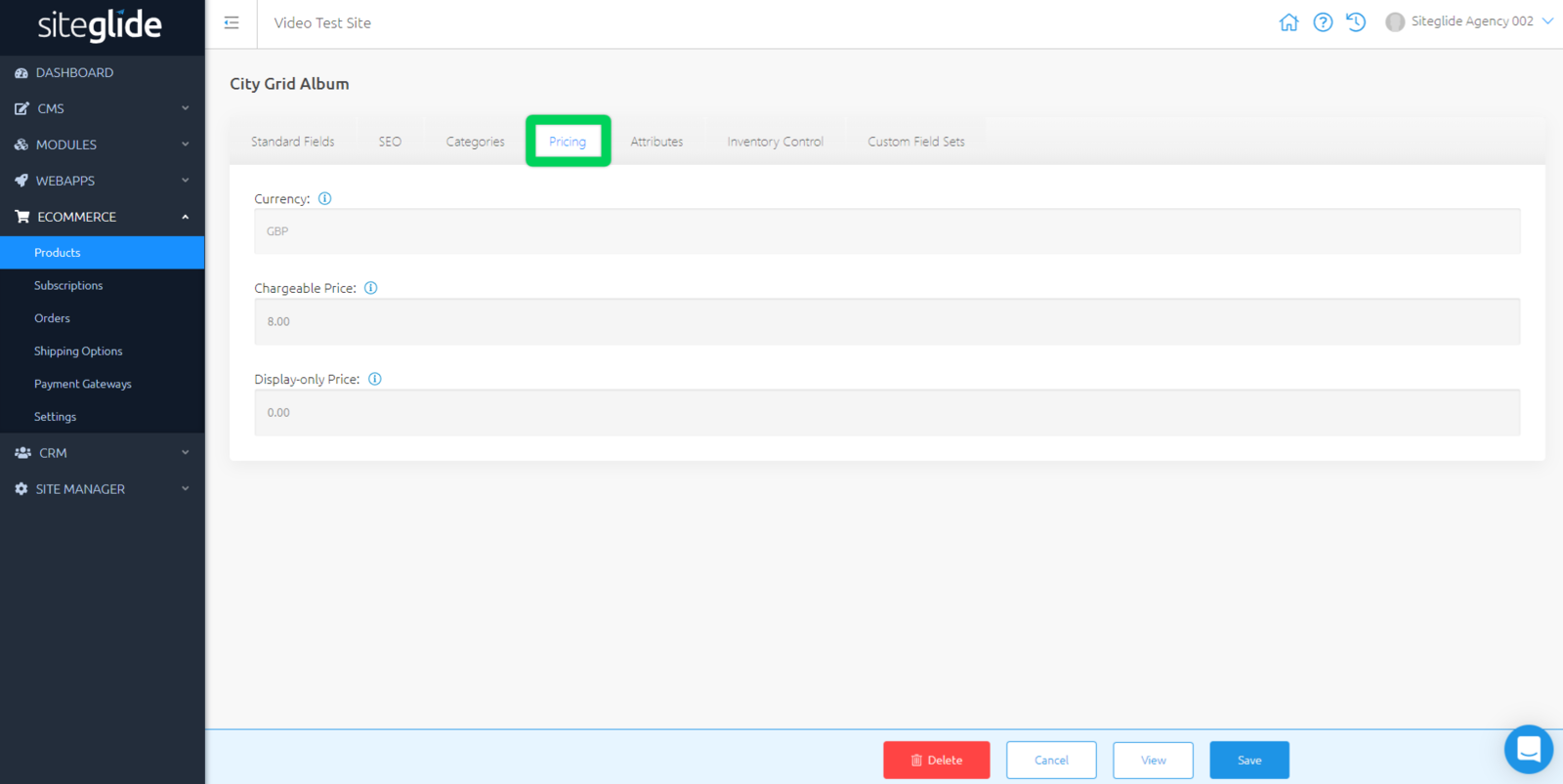This screenshot has width=1563, height=784.
Task: Switch to the Attributes tab
Action: tap(656, 142)
